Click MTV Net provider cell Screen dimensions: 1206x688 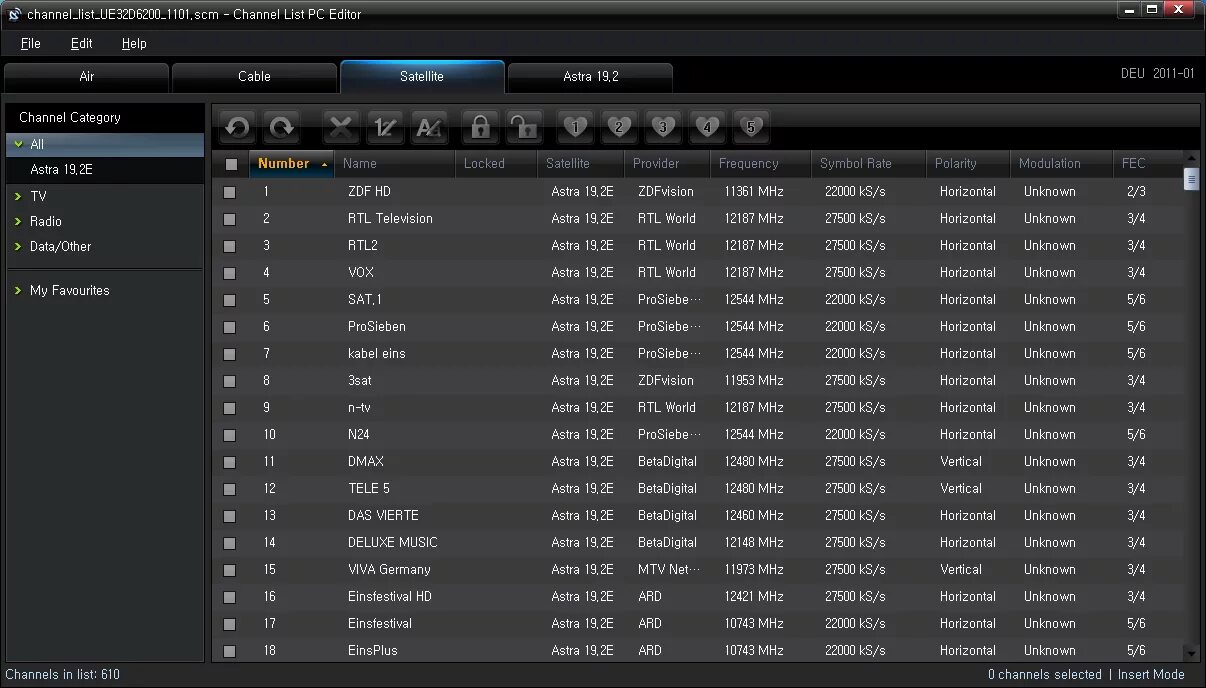click(x=669, y=570)
